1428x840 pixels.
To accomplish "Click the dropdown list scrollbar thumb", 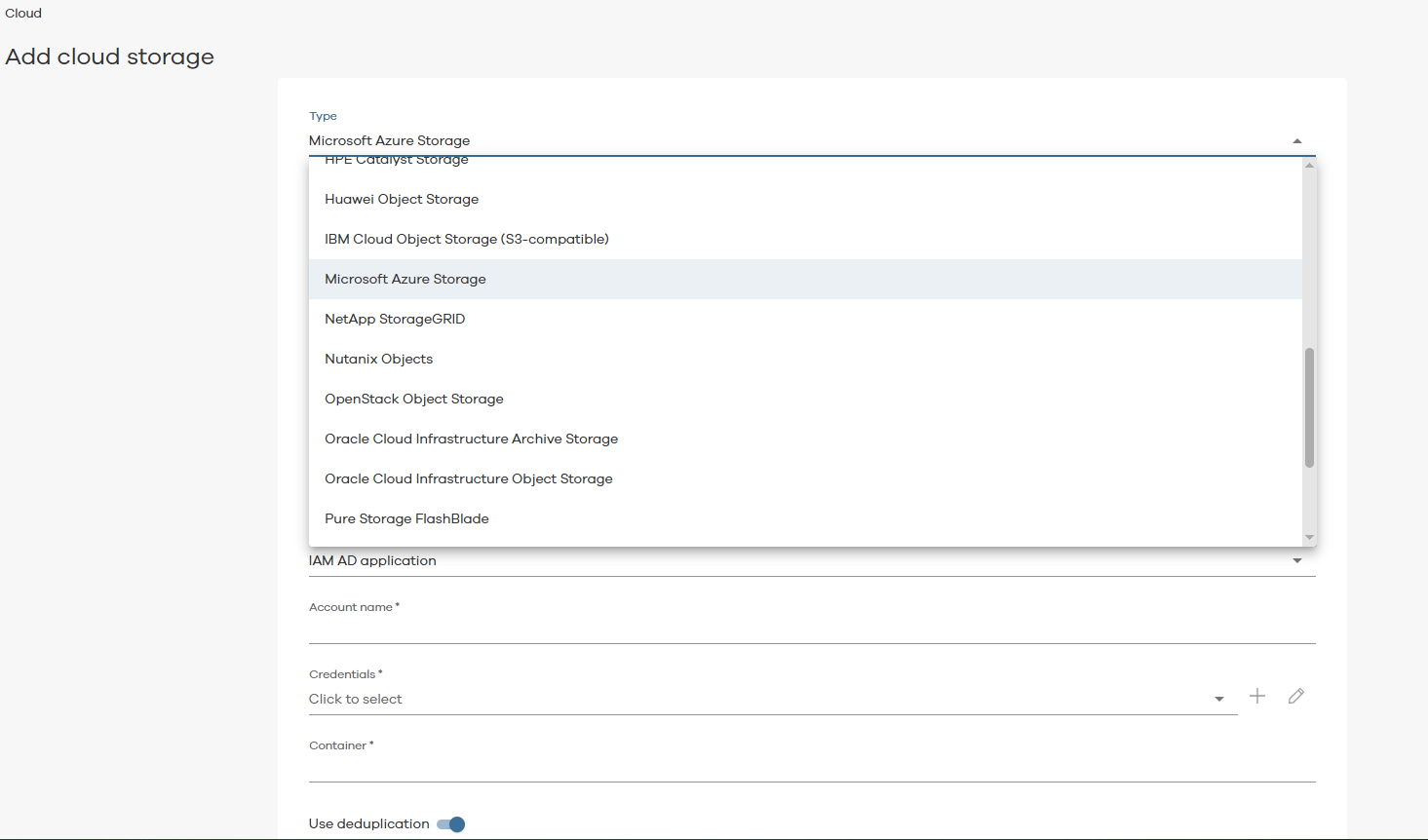I will 1309,407.
